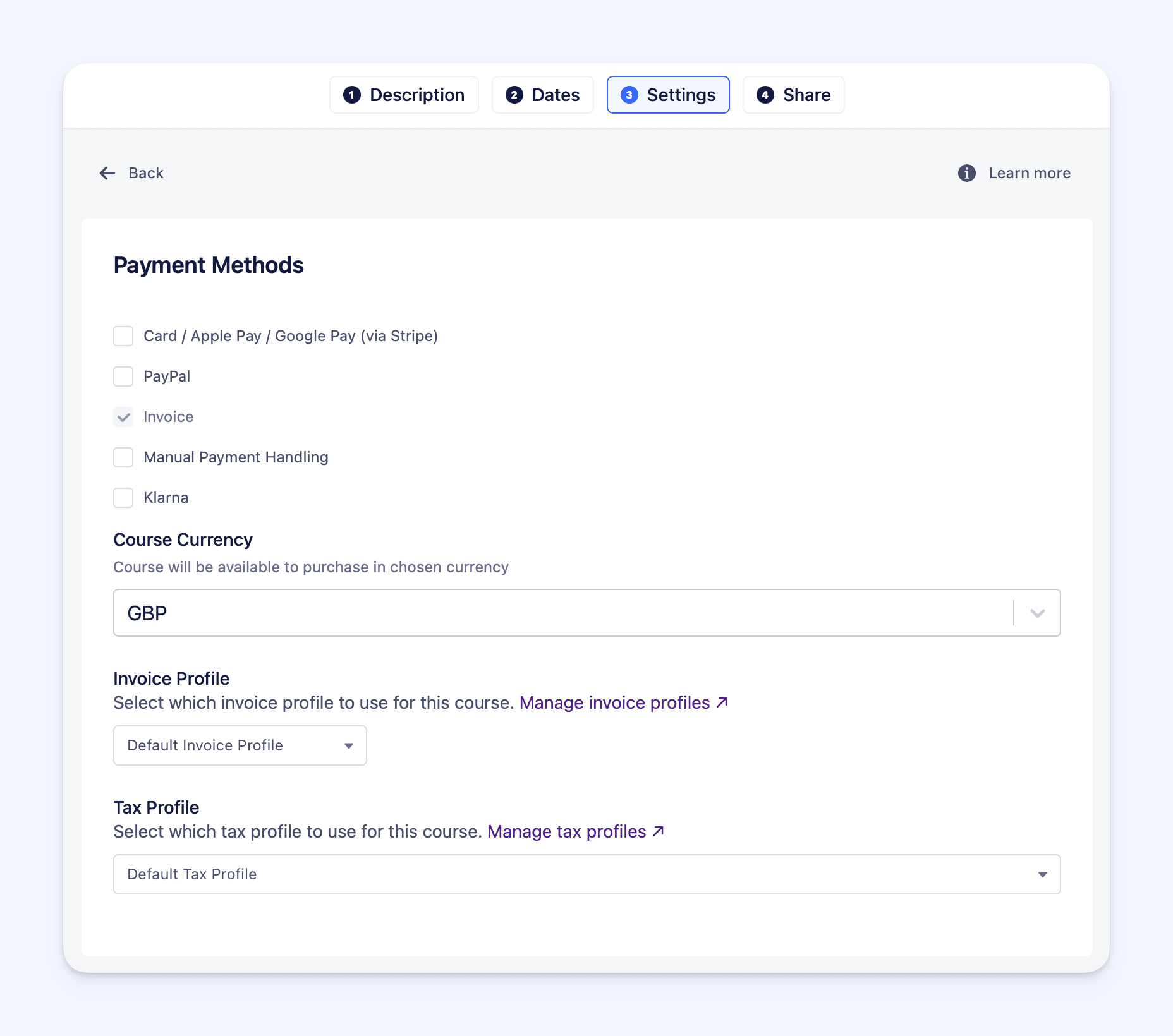This screenshot has width=1173, height=1036.
Task: Open the Manage invoice profiles link
Action: pyautogui.click(x=614, y=702)
